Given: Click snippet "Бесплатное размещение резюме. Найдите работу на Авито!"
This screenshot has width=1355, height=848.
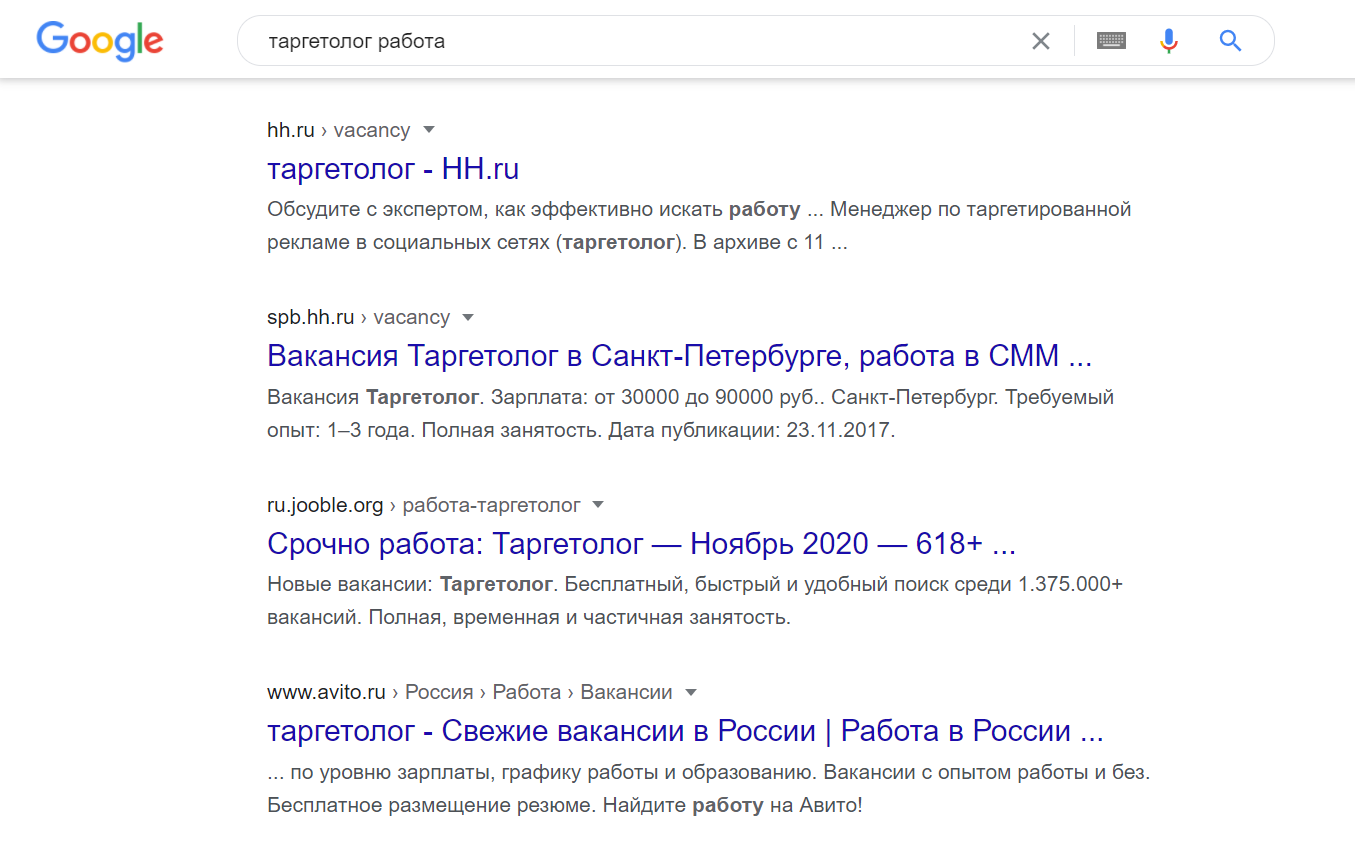Looking at the screenshot, I should point(565,804).
